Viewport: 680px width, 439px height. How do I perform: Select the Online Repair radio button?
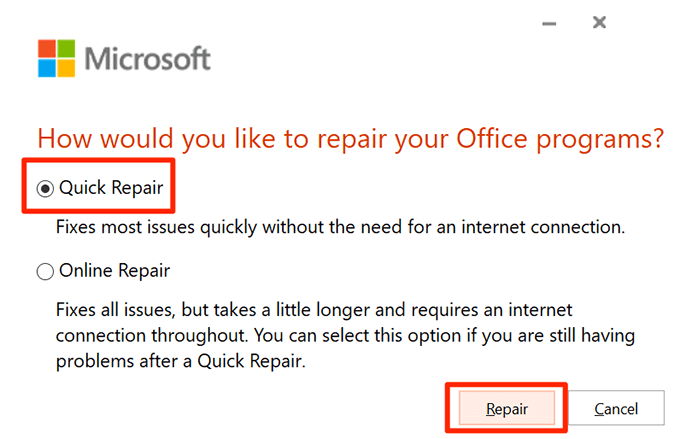(x=46, y=271)
